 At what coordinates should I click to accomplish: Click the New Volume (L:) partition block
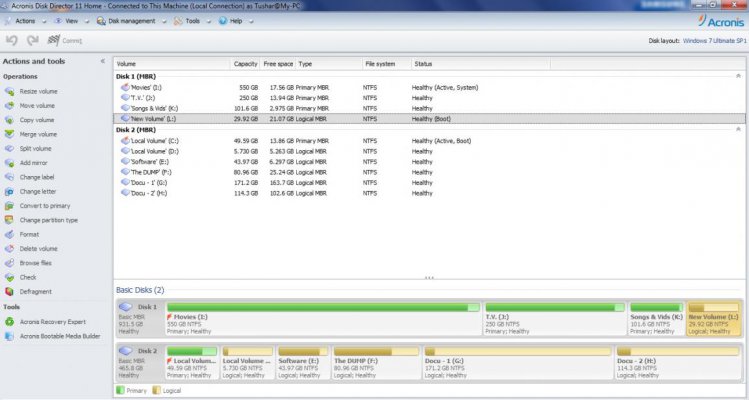tap(713, 318)
